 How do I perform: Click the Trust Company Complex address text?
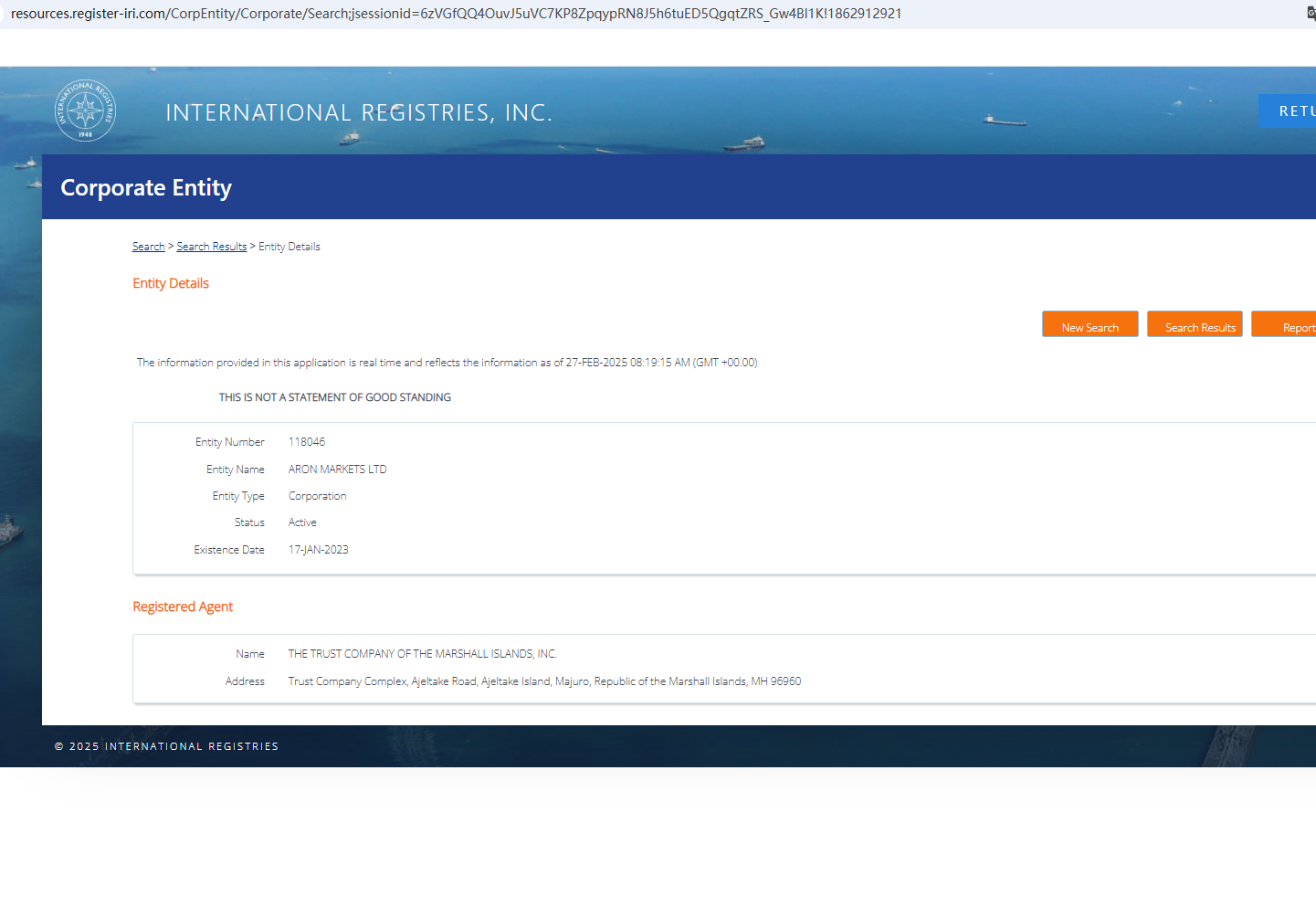544,681
